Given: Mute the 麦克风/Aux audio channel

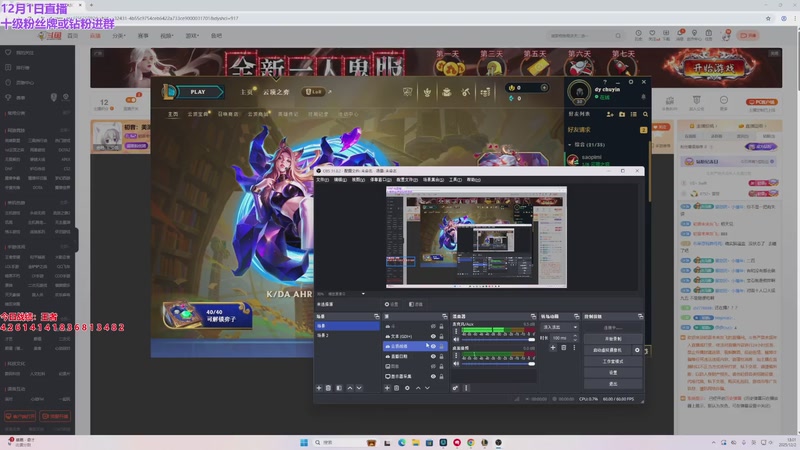Looking at the screenshot, I should (x=456, y=339).
